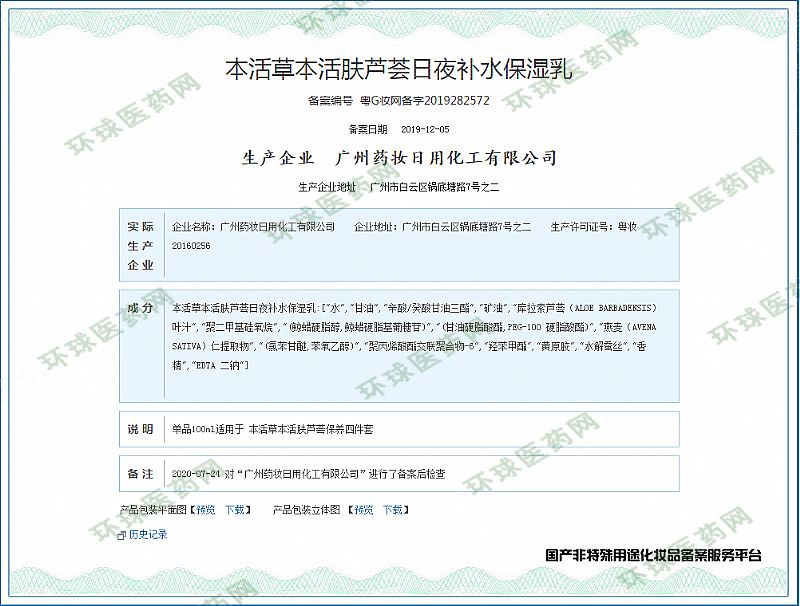Click 预览 for 产品包装平面图
The height and width of the screenshot is (606, 800).
pos(205,510)
